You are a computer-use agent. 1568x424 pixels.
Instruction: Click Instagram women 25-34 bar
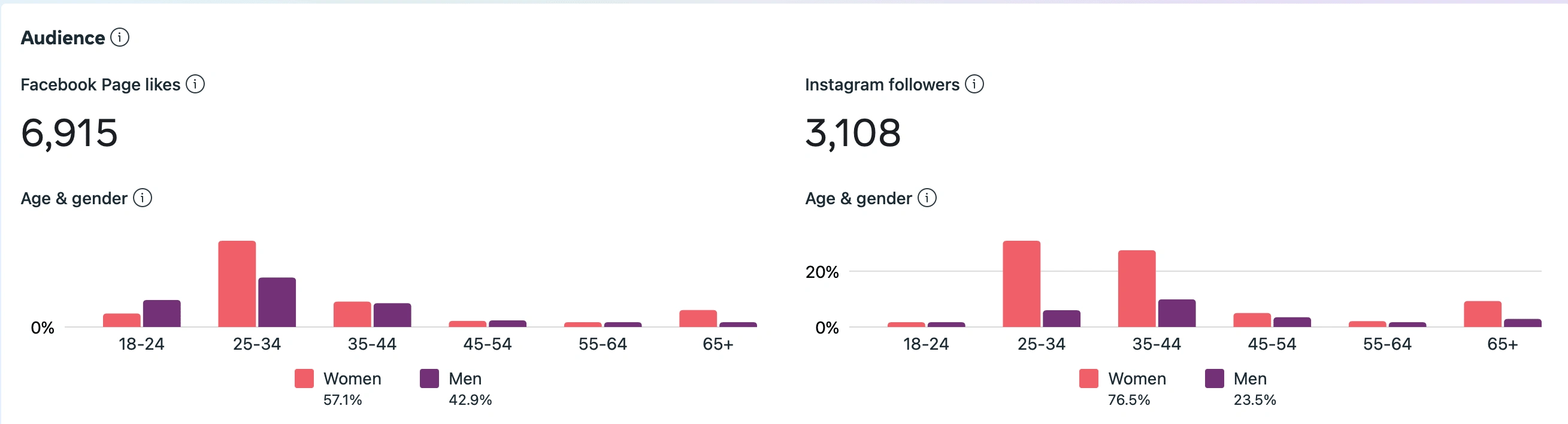click(1021, 284)
